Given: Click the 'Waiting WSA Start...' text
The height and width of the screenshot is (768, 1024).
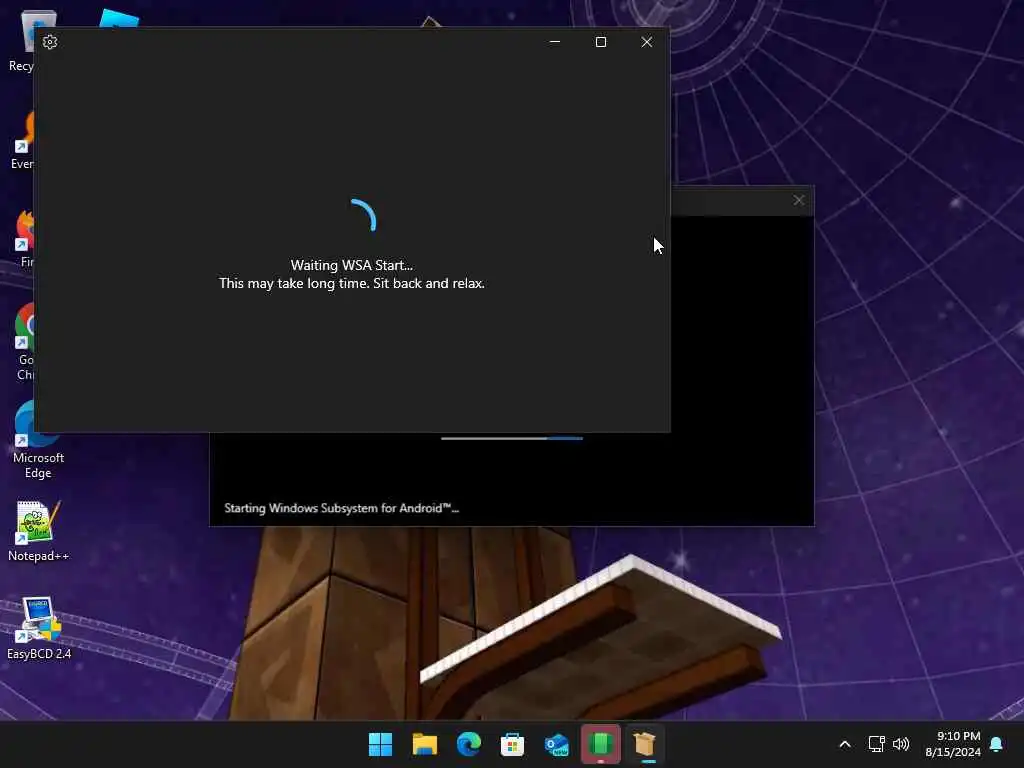Looking at the screenshot, I should (x=351, y=265).
